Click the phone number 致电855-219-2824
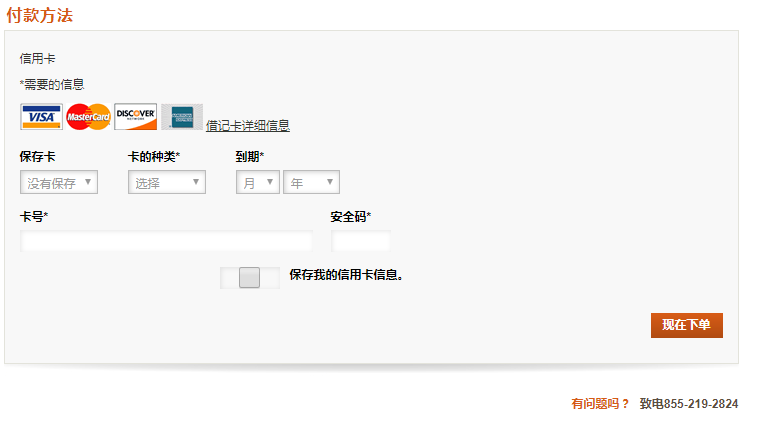Screen dimensions: 768x433 [689, 404]
